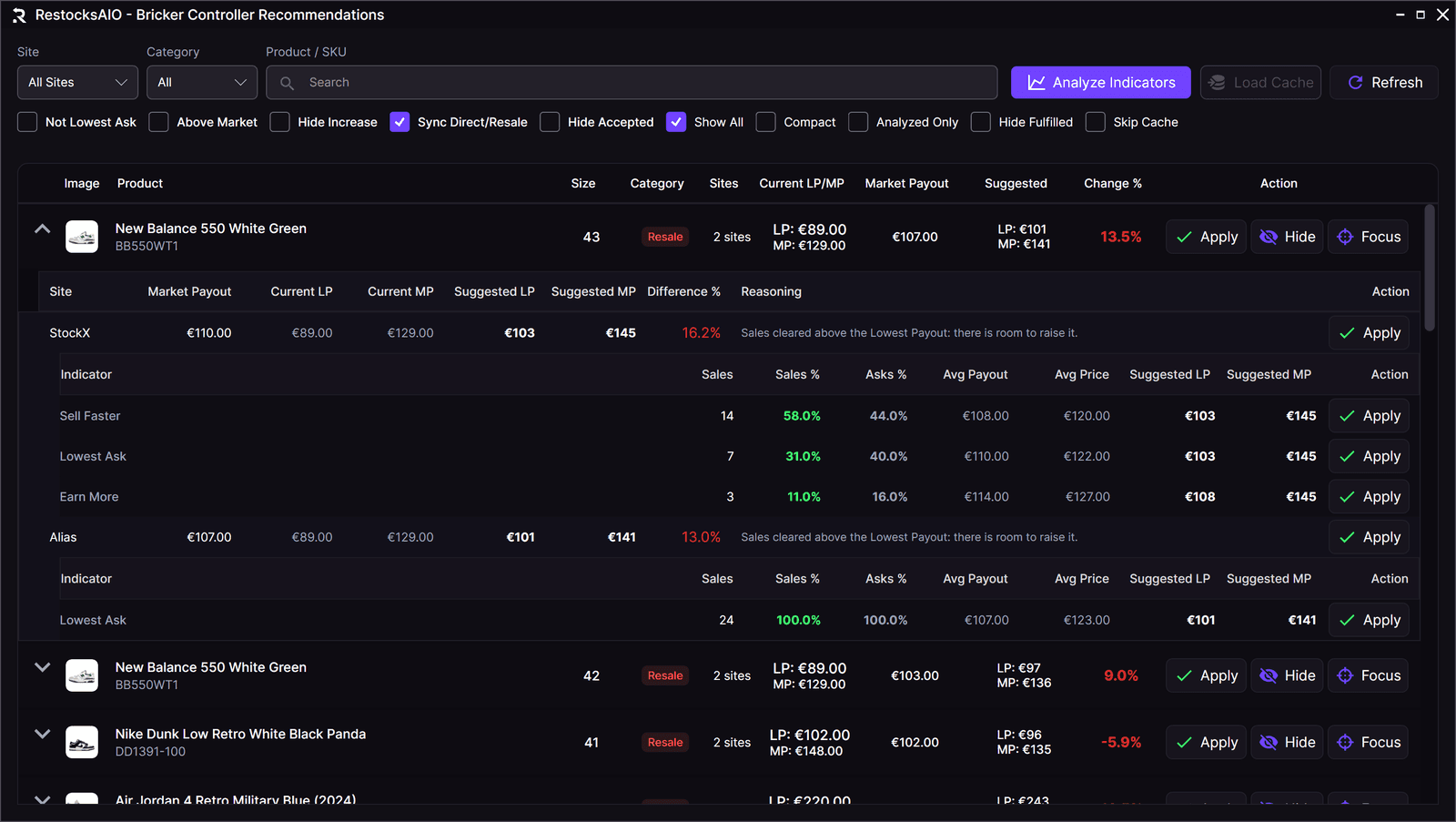The image size is (1456, 822).
Task: Apply suggestion for Nike Dunk Low Panda
Action: 1206,742
